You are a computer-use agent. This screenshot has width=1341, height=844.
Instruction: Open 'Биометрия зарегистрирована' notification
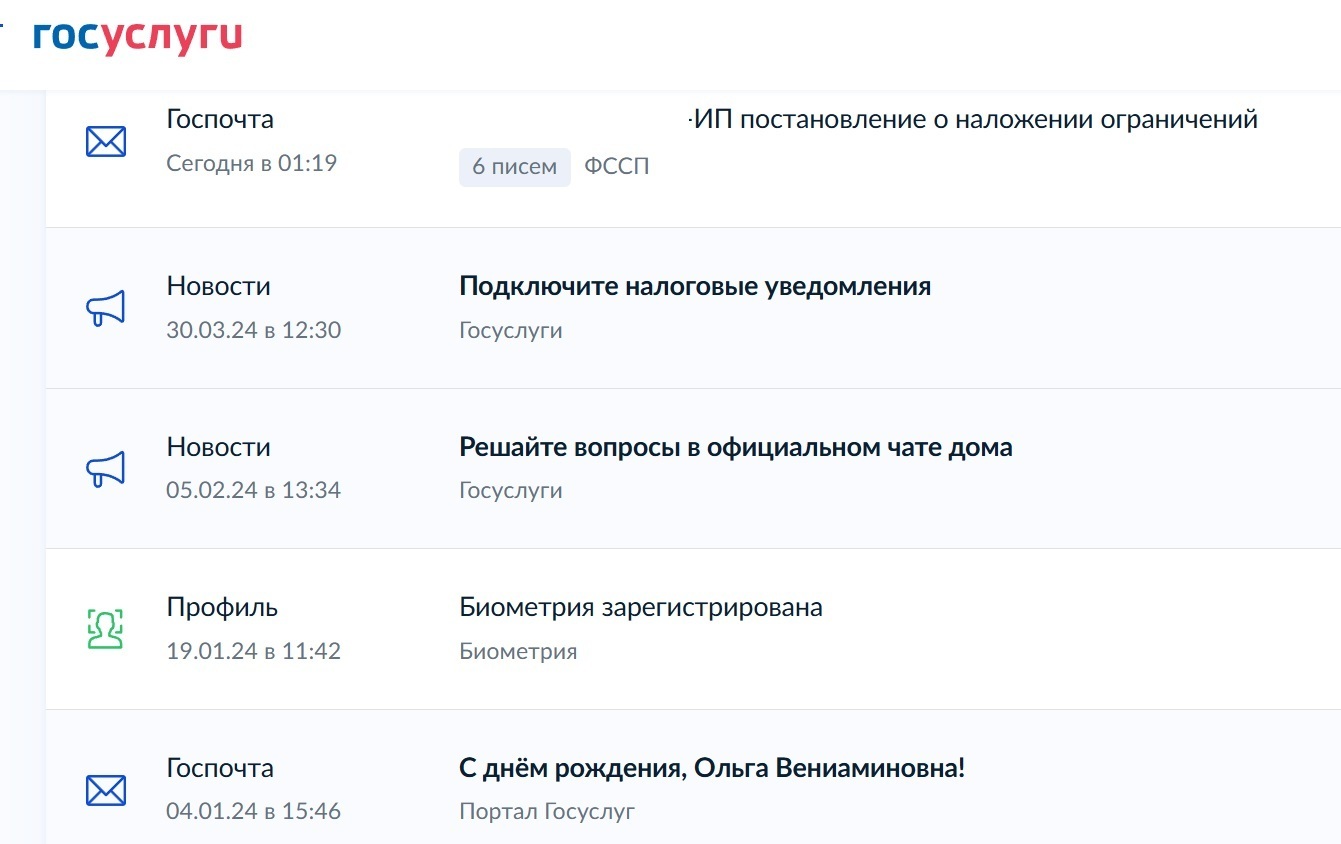tap(641, 607)
